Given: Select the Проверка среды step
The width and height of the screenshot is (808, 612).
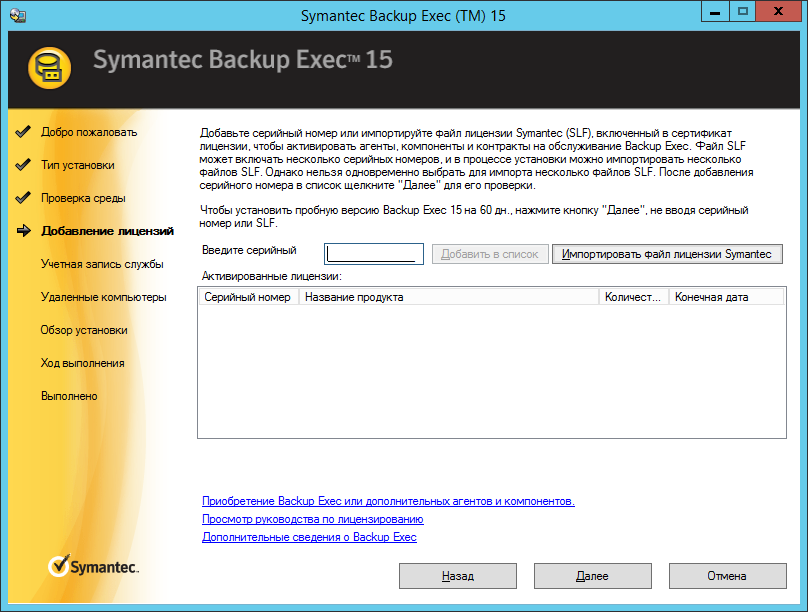Looking at the screenshot, I should [83, 198].
